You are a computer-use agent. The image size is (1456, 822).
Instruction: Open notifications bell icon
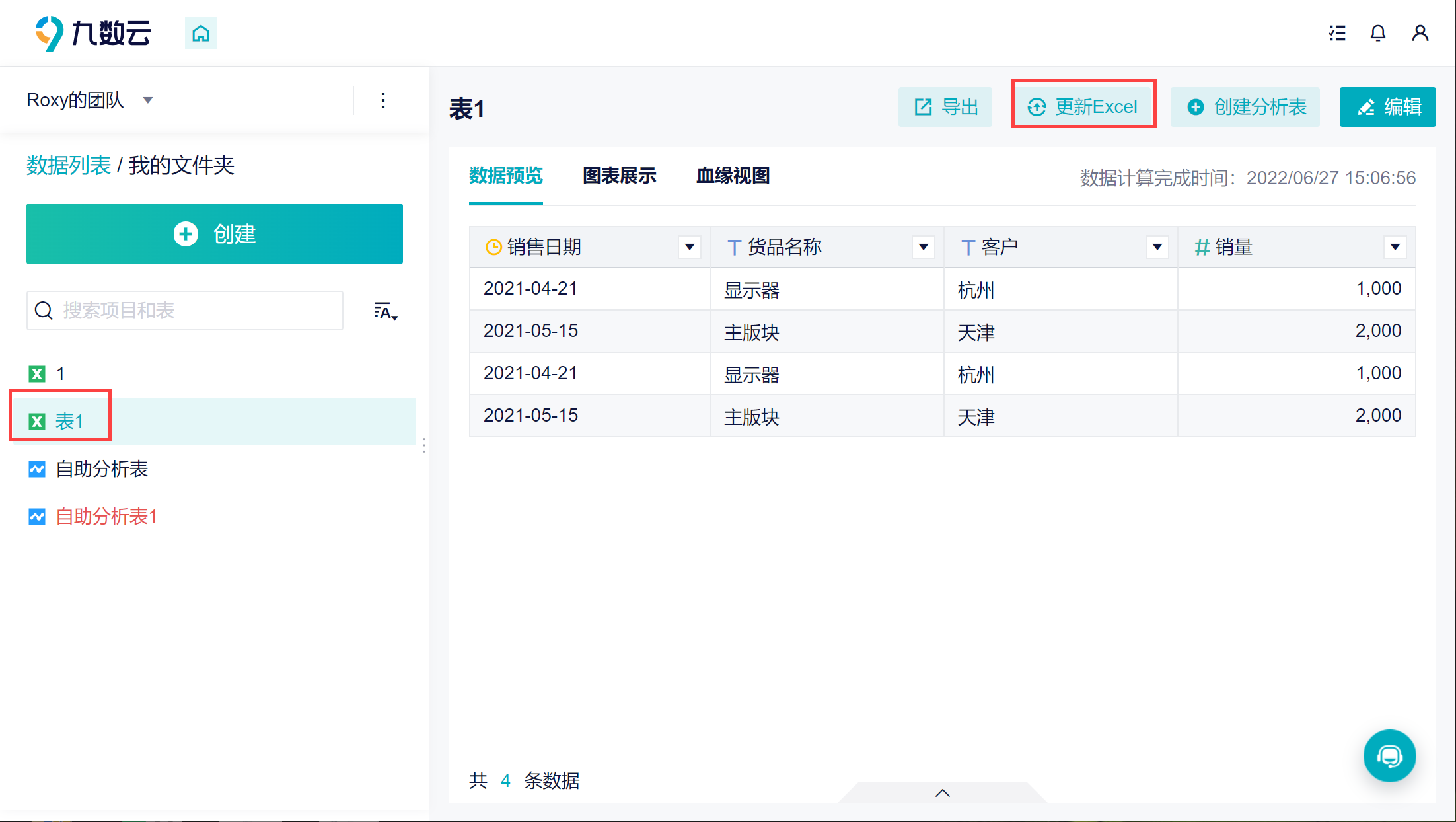pyautogui.click(x=1377, y=33)
